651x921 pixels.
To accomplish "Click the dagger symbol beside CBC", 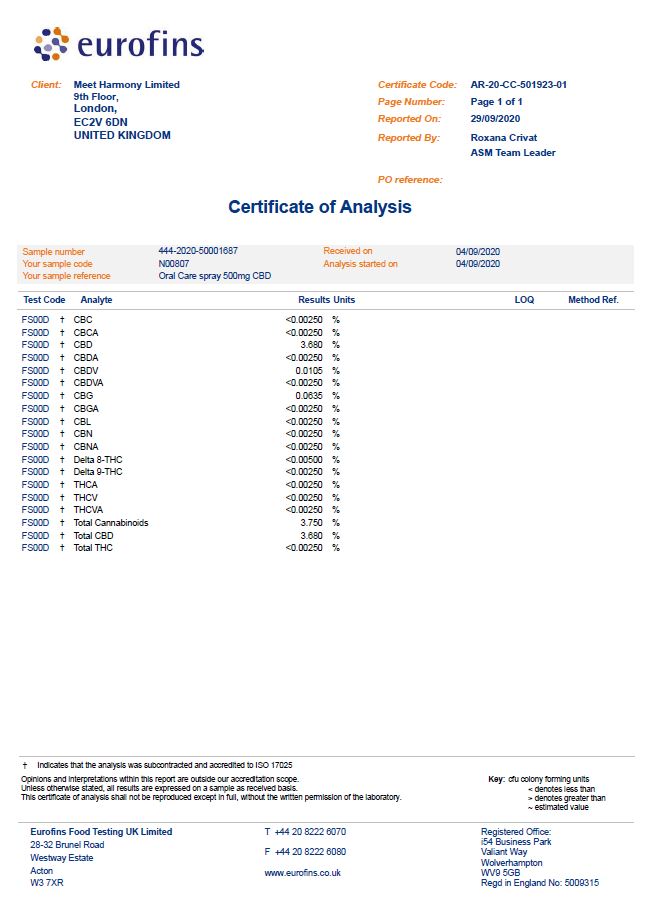I will tap(62, 320).
